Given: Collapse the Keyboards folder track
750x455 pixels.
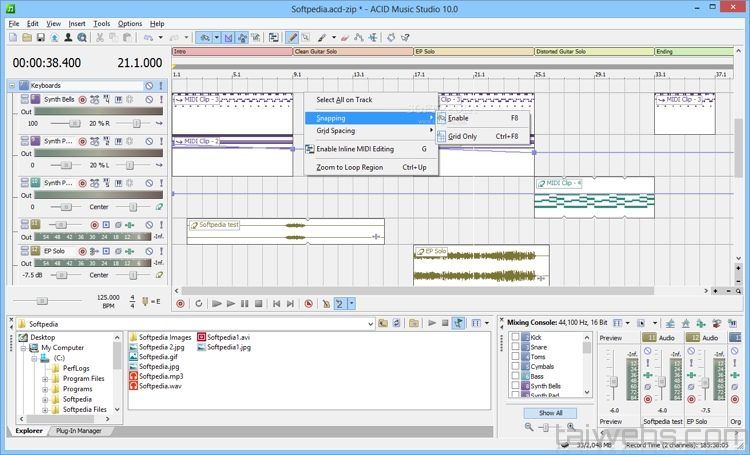Looking at the screenshot, I should click(x=12, y=86).
